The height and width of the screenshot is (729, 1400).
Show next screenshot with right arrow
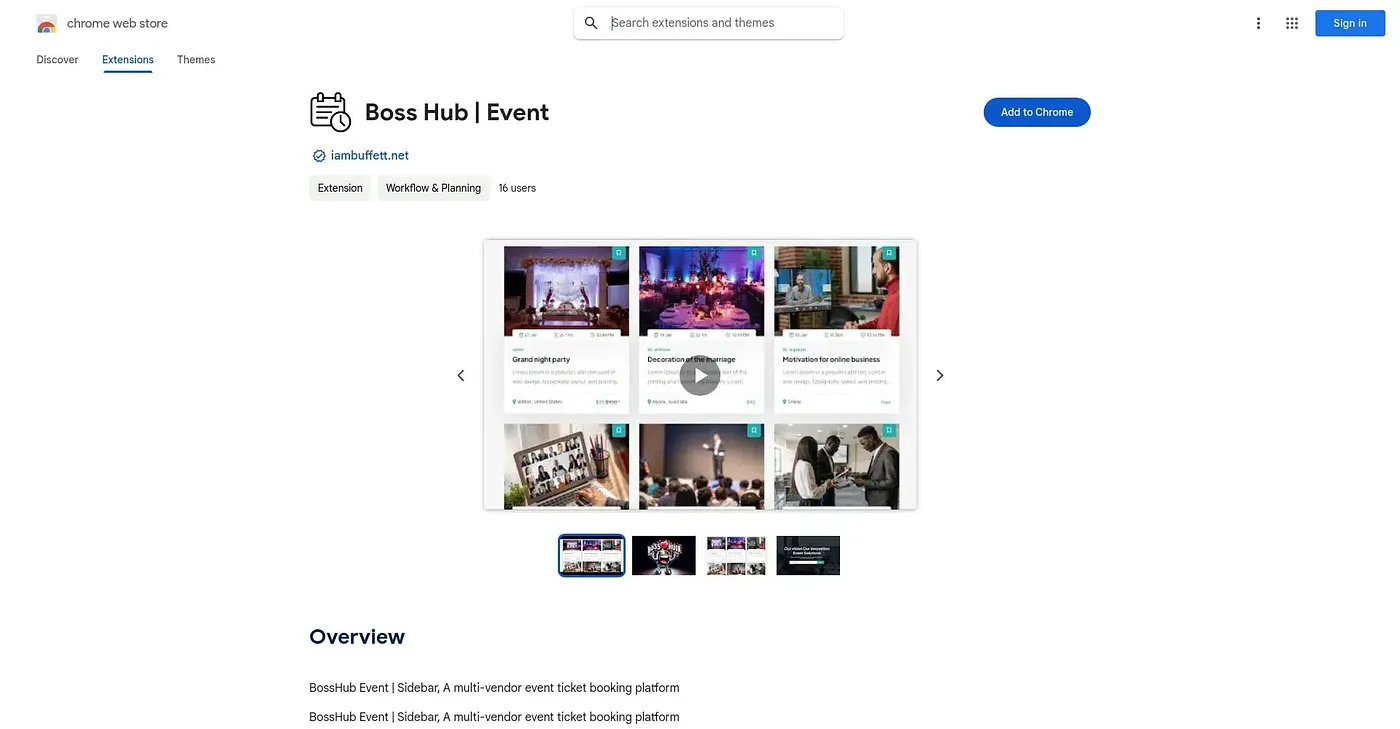[939, 375]
